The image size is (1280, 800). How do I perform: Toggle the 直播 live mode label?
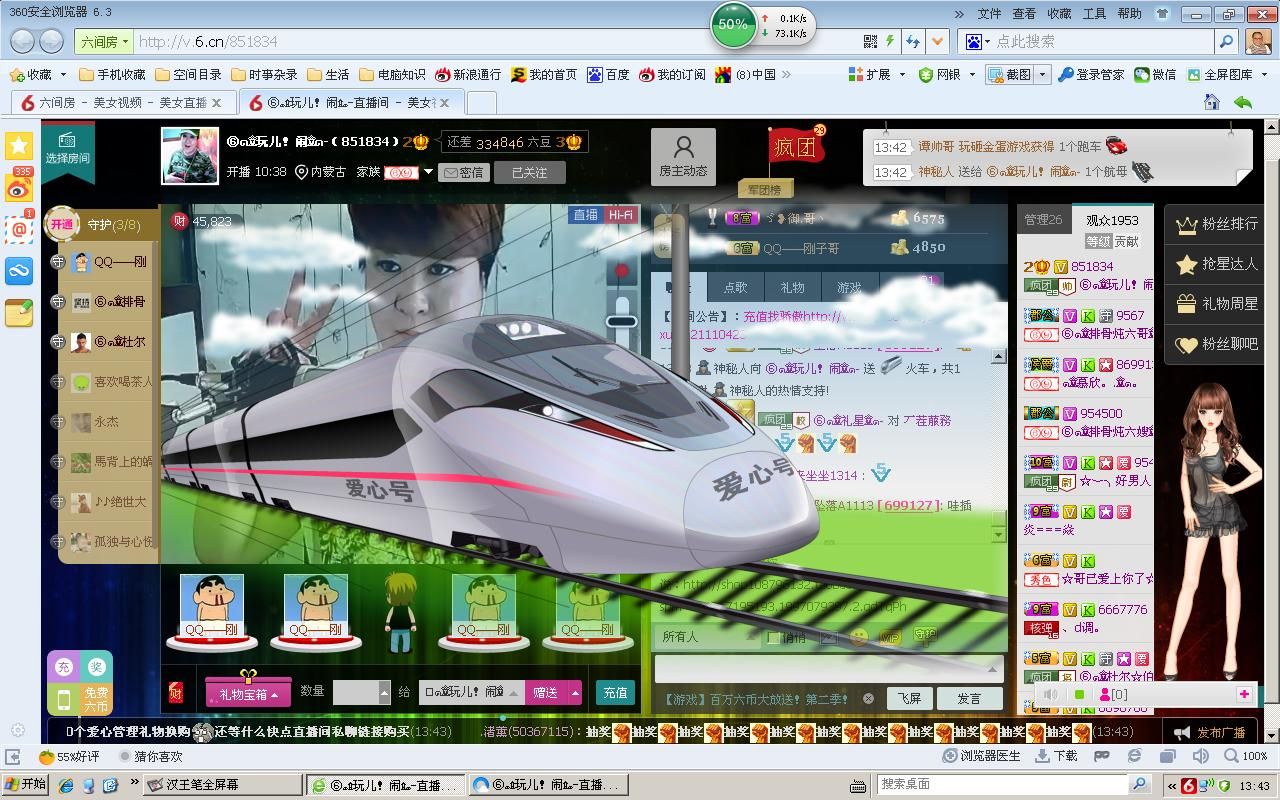pyautogui.click(x=585, y=215)
